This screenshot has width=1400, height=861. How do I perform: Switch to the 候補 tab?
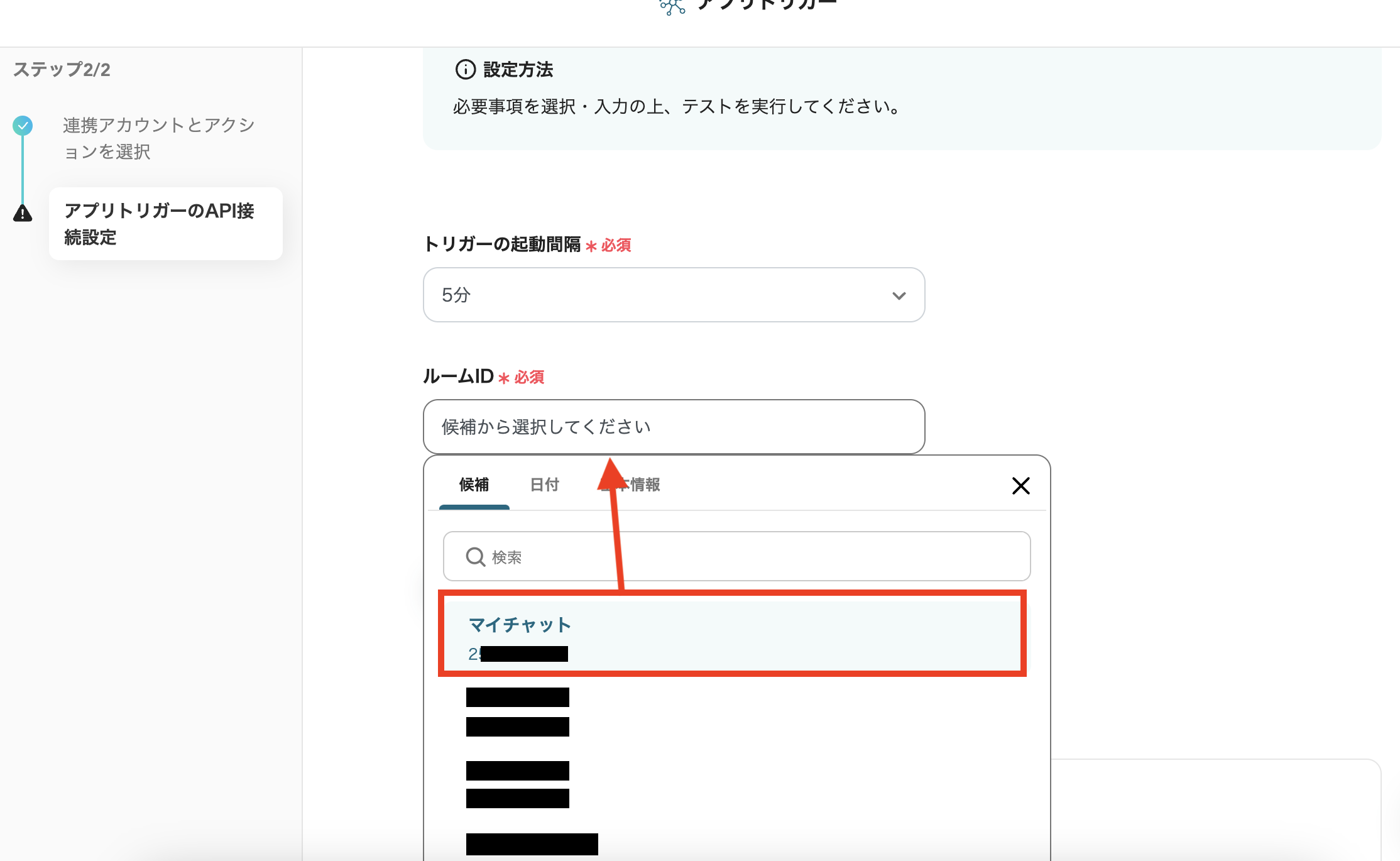tap(474, 485)
